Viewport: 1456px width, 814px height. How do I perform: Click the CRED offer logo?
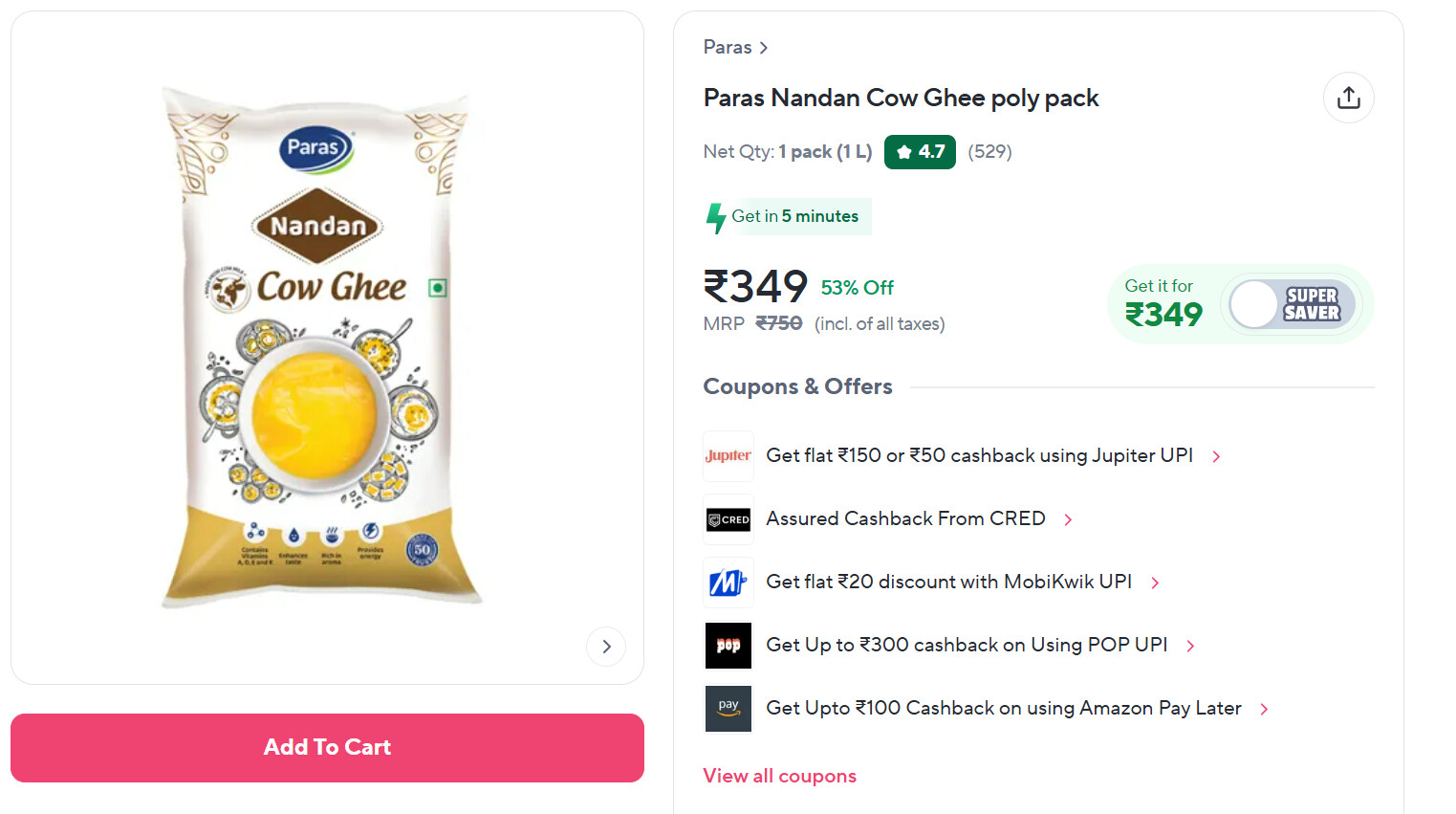[x=728, y=519]
